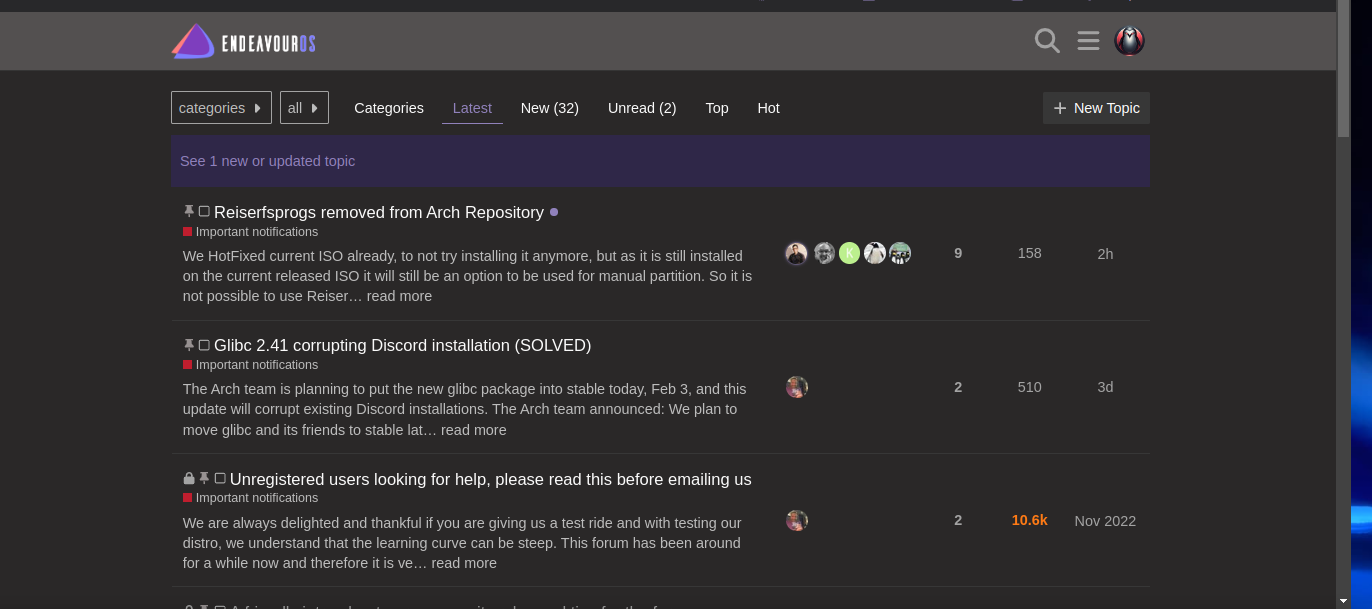
Task: Switch to the Latest tab
Action: coord(472,108)
